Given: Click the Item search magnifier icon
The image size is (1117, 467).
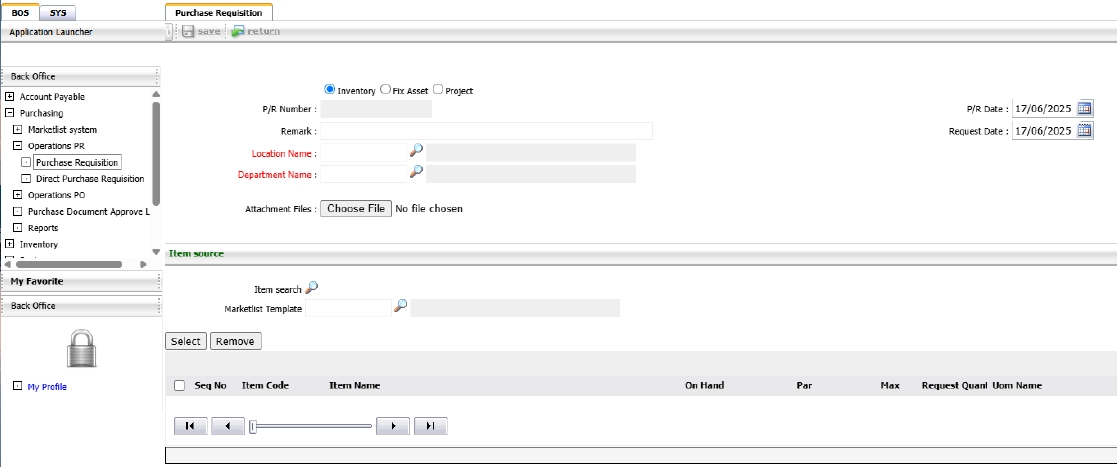Looking at the screenshot, I should [x=312, y=287].
